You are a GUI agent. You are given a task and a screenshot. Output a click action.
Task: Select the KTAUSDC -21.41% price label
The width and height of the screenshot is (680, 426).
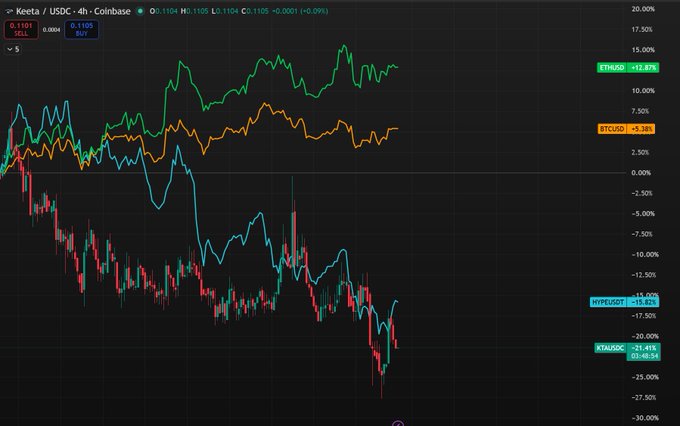(x=627, y=348)
